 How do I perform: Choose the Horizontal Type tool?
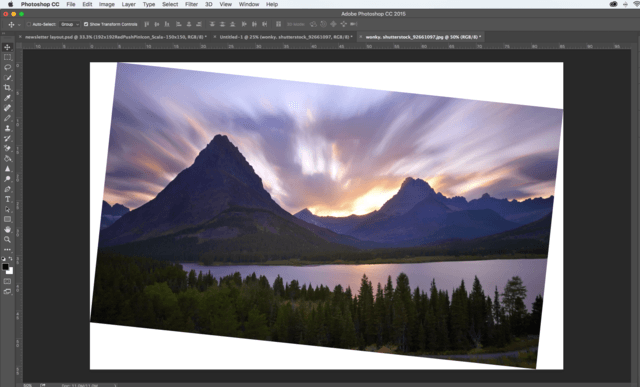tap(7, 199)
